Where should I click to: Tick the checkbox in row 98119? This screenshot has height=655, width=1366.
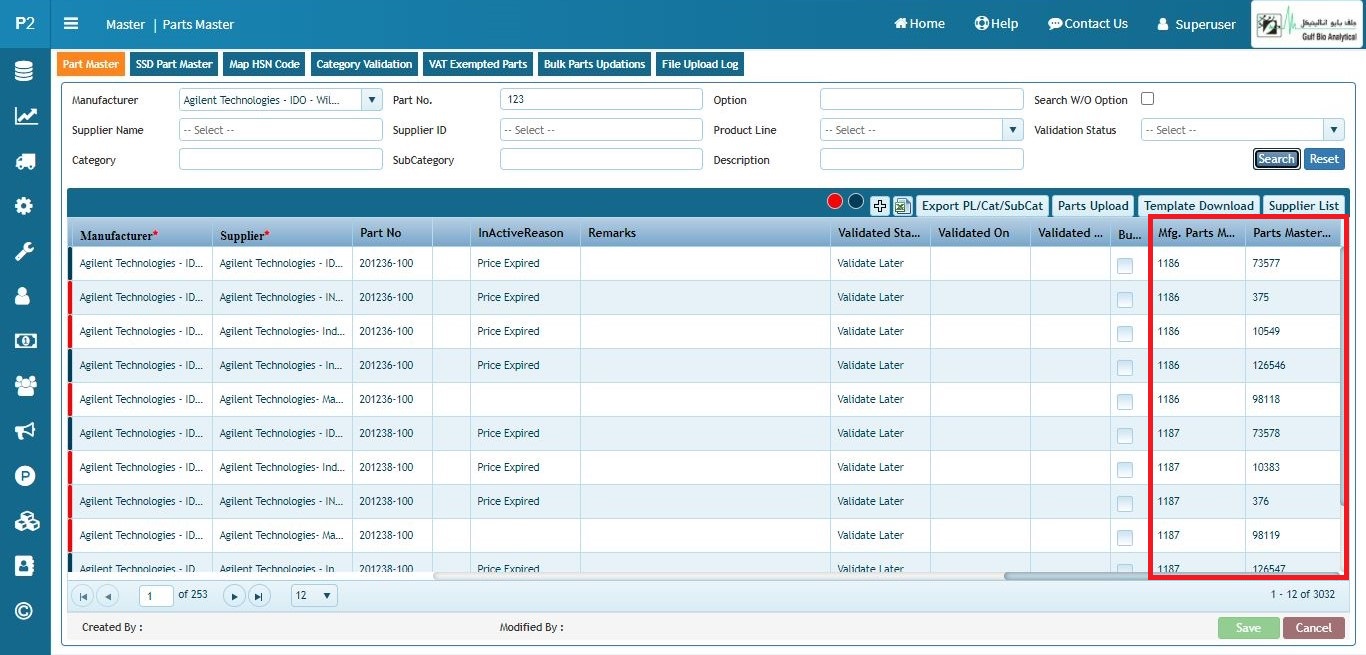(1125, 538)
